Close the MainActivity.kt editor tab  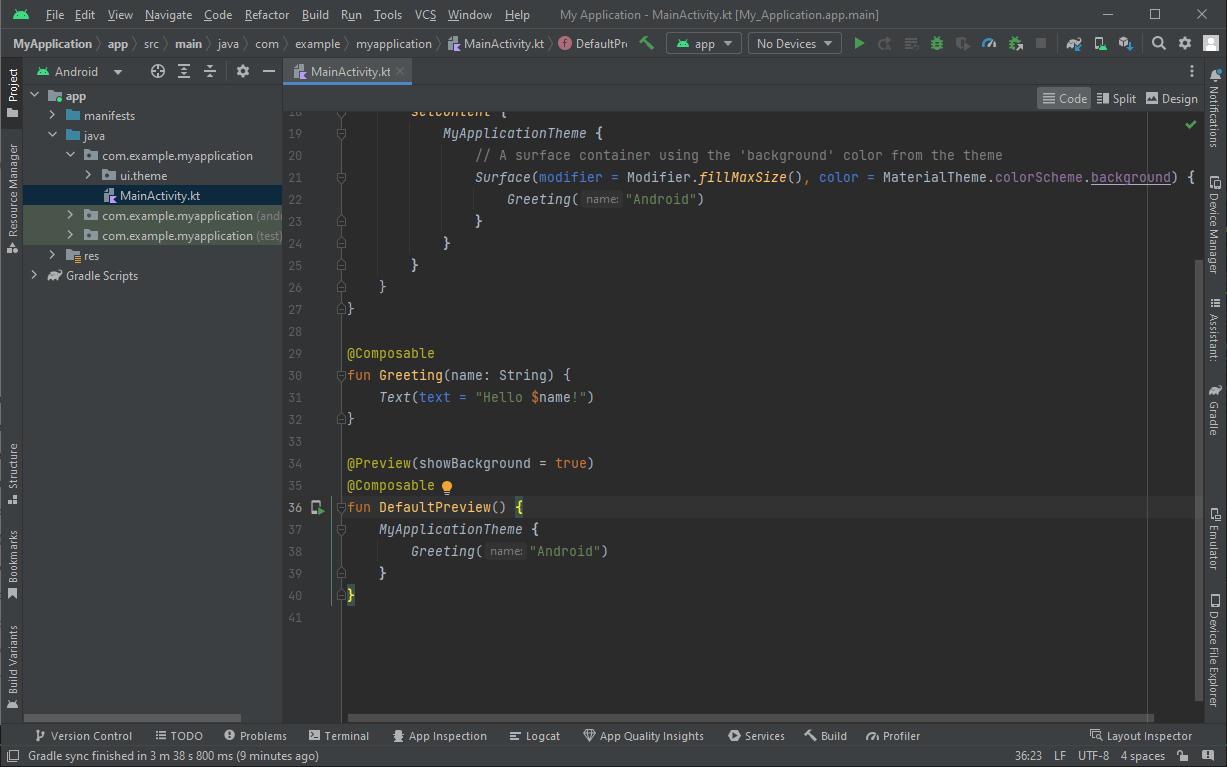(x=400, y=71)
